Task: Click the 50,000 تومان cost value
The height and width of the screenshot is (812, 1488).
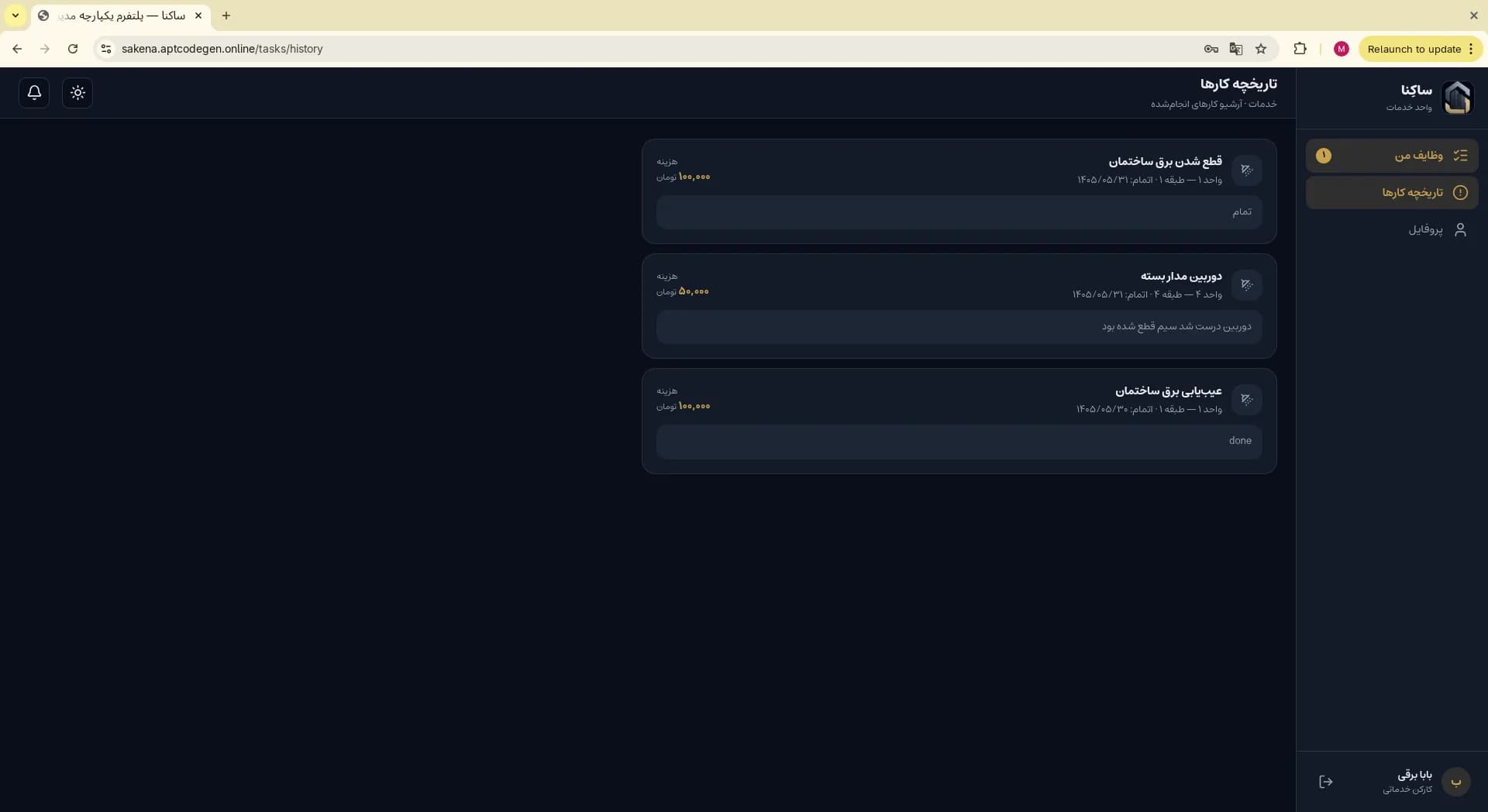Action: pos(683,292)
